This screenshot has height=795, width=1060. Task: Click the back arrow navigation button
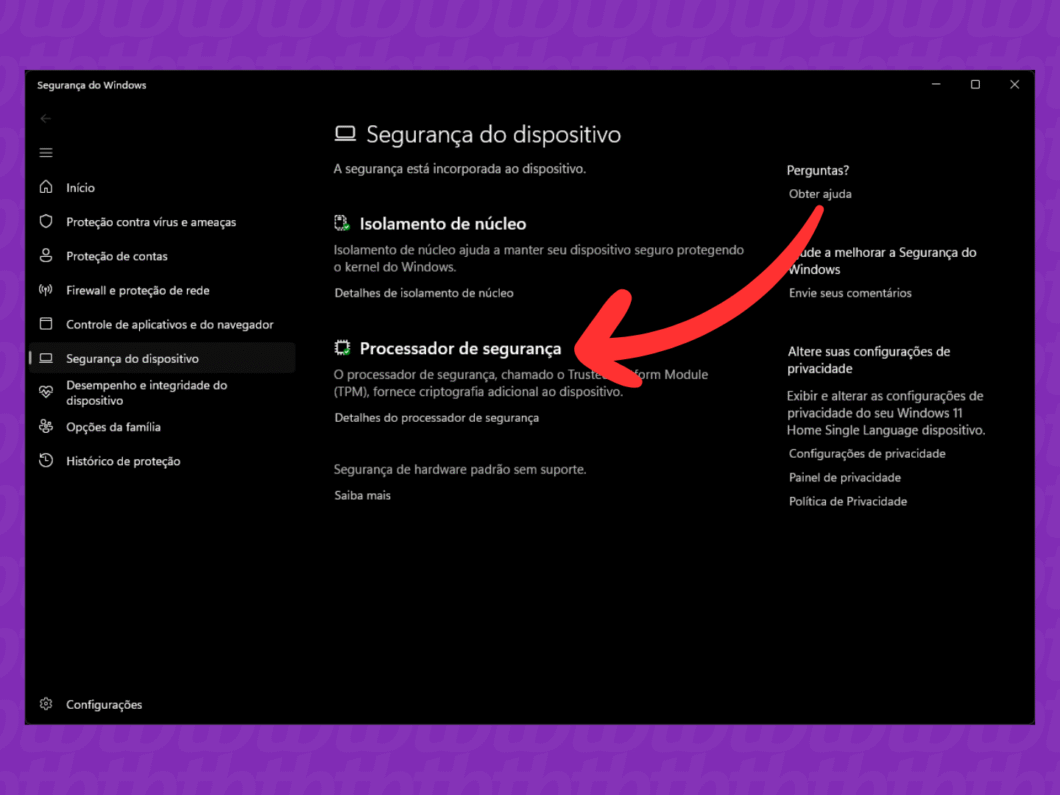click(x=45, y=118)
